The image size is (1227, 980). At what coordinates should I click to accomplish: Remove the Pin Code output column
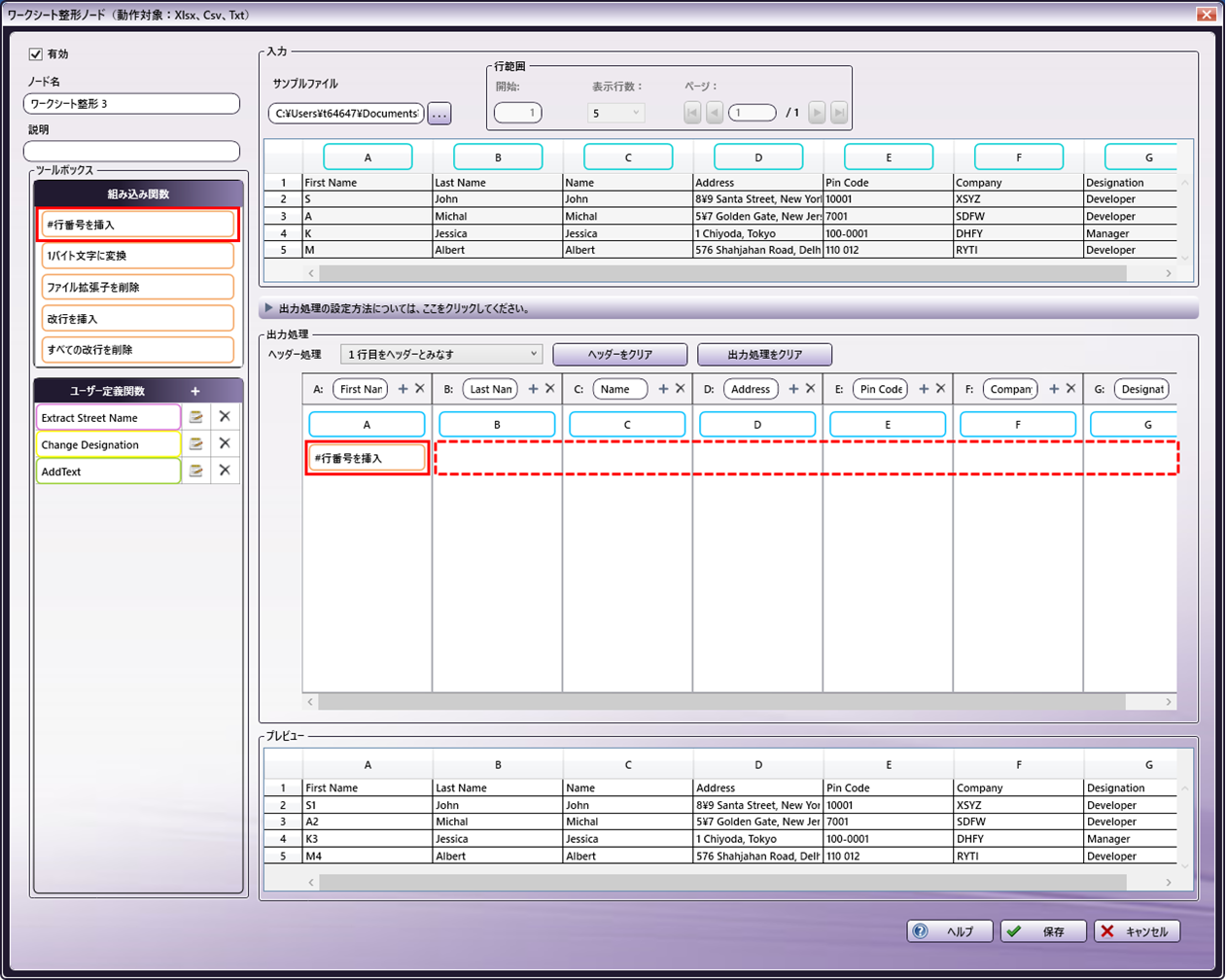(x=941, y=389)
